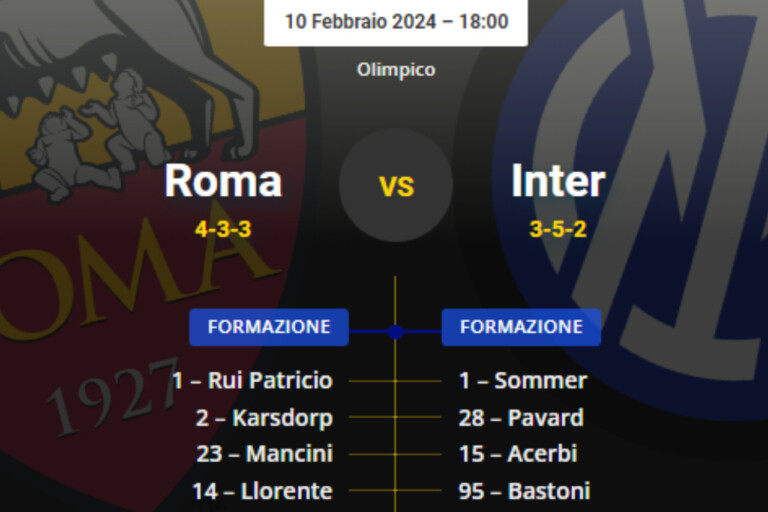
Task: Click Roma's 4-3-3 formation label
Action: point(223,229)
